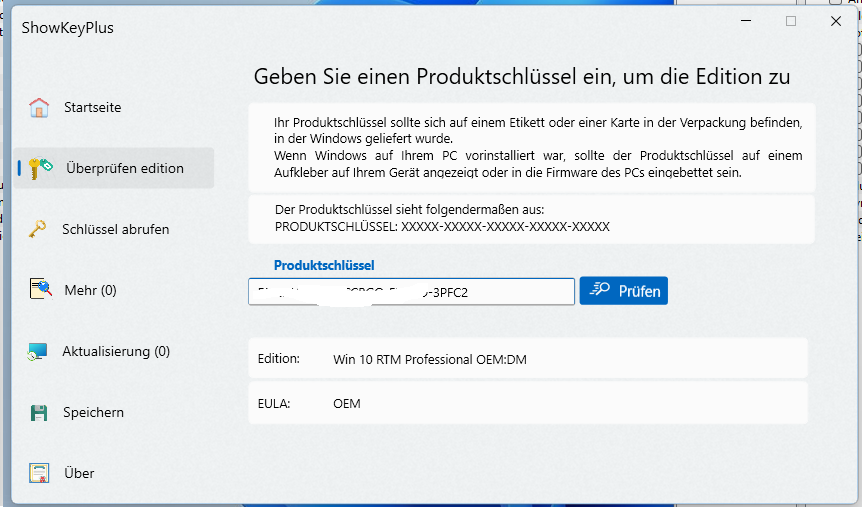Viewport: 862px width, 507px height.
Task: Click the Startseite house icon
Action: point(39,107)
